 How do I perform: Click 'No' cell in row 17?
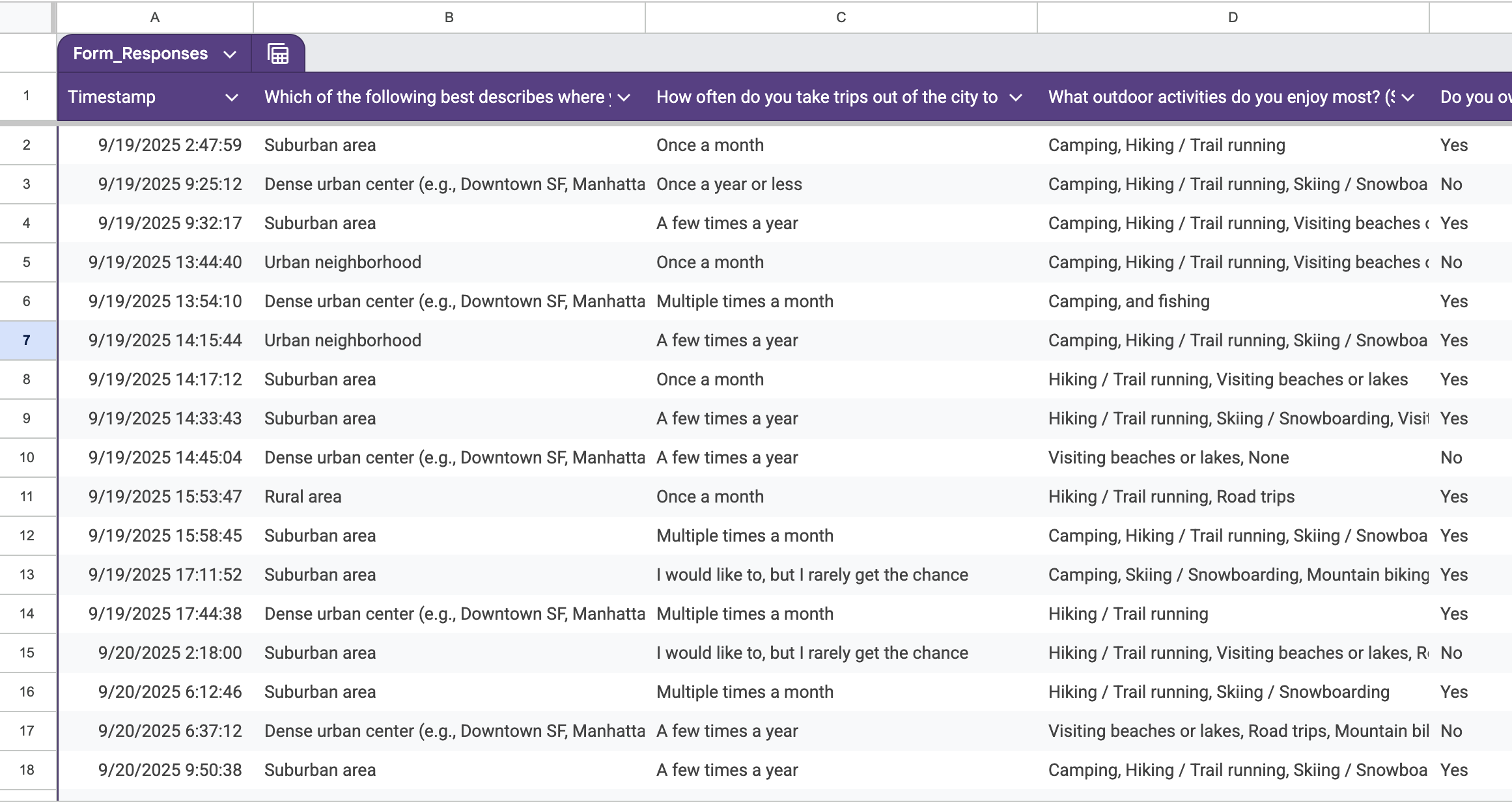point(1471,731)
